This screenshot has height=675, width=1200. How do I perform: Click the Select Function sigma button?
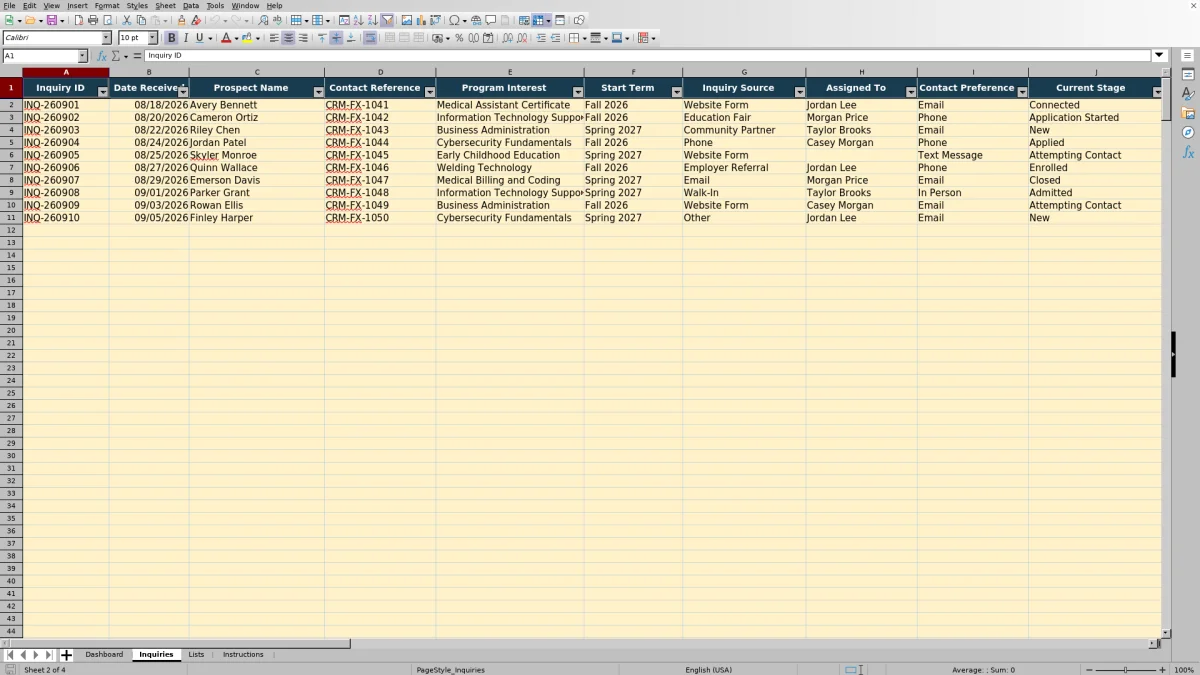coord(116,56)
